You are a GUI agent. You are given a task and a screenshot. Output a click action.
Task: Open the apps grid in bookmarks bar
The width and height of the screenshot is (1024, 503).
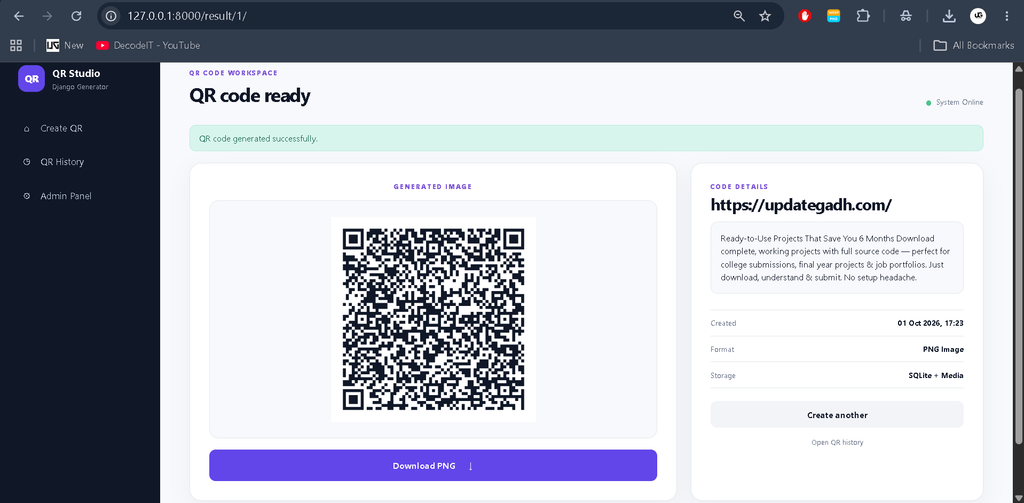click(x=16, y=45)
